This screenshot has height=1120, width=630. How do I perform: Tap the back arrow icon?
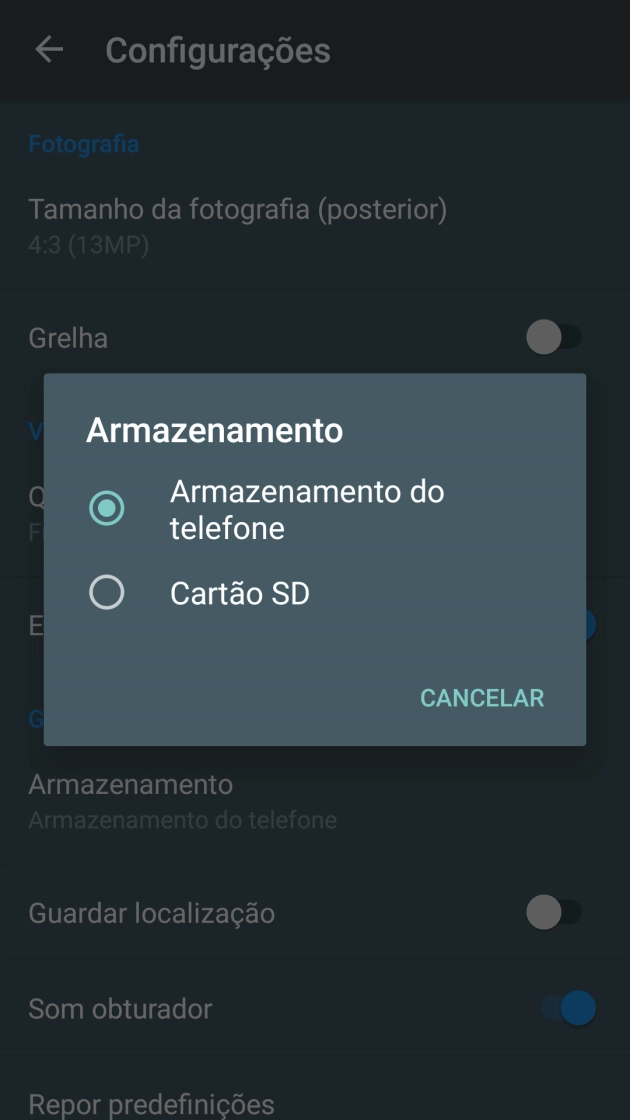47,51
